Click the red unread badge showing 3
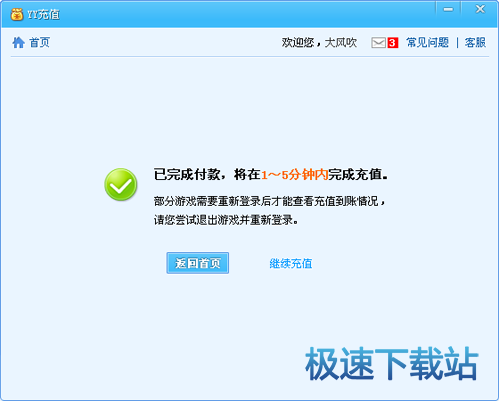This screenshot has height=401, width=499. click(393, 43)
